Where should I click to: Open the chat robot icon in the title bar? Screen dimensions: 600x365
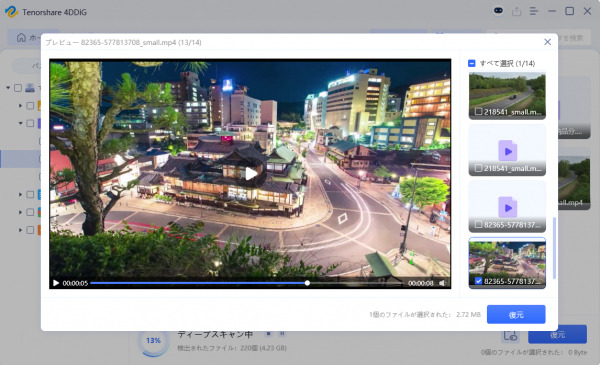click(x=498, y=11)
